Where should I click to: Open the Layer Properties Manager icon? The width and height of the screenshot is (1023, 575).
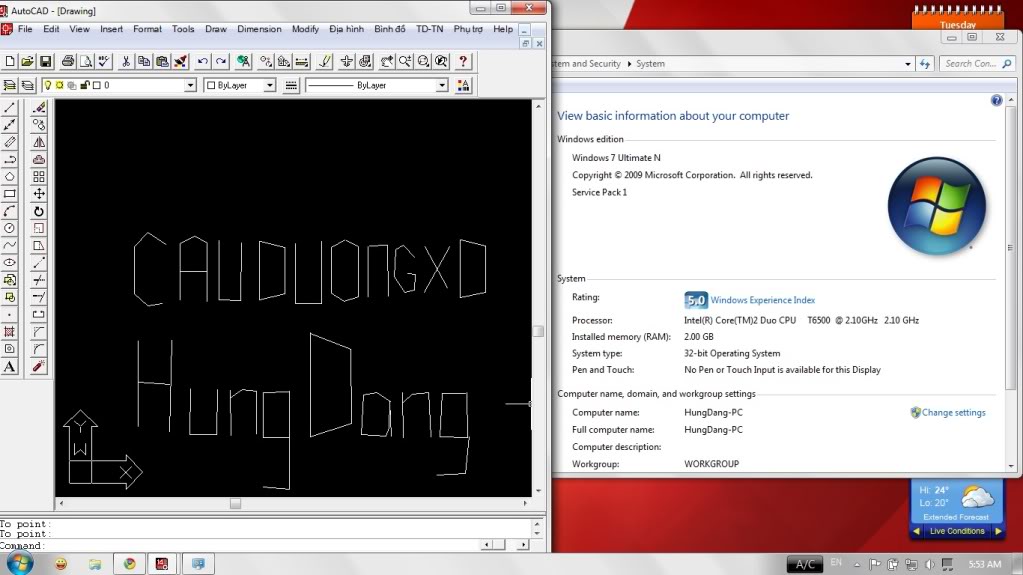click(x=10, y=85)
